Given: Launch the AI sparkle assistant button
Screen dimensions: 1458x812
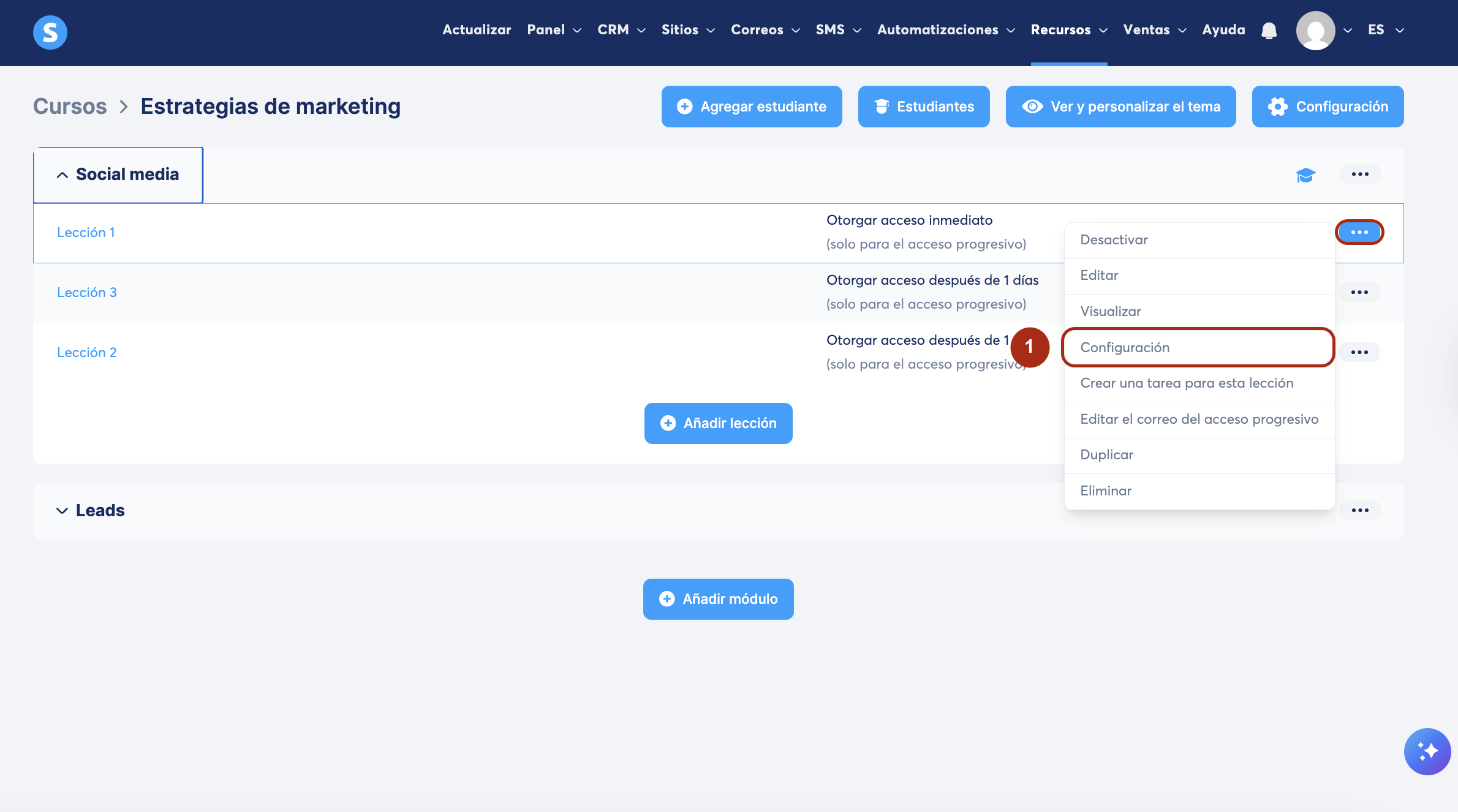Looking at the screenshot, I should point(1427,751).
